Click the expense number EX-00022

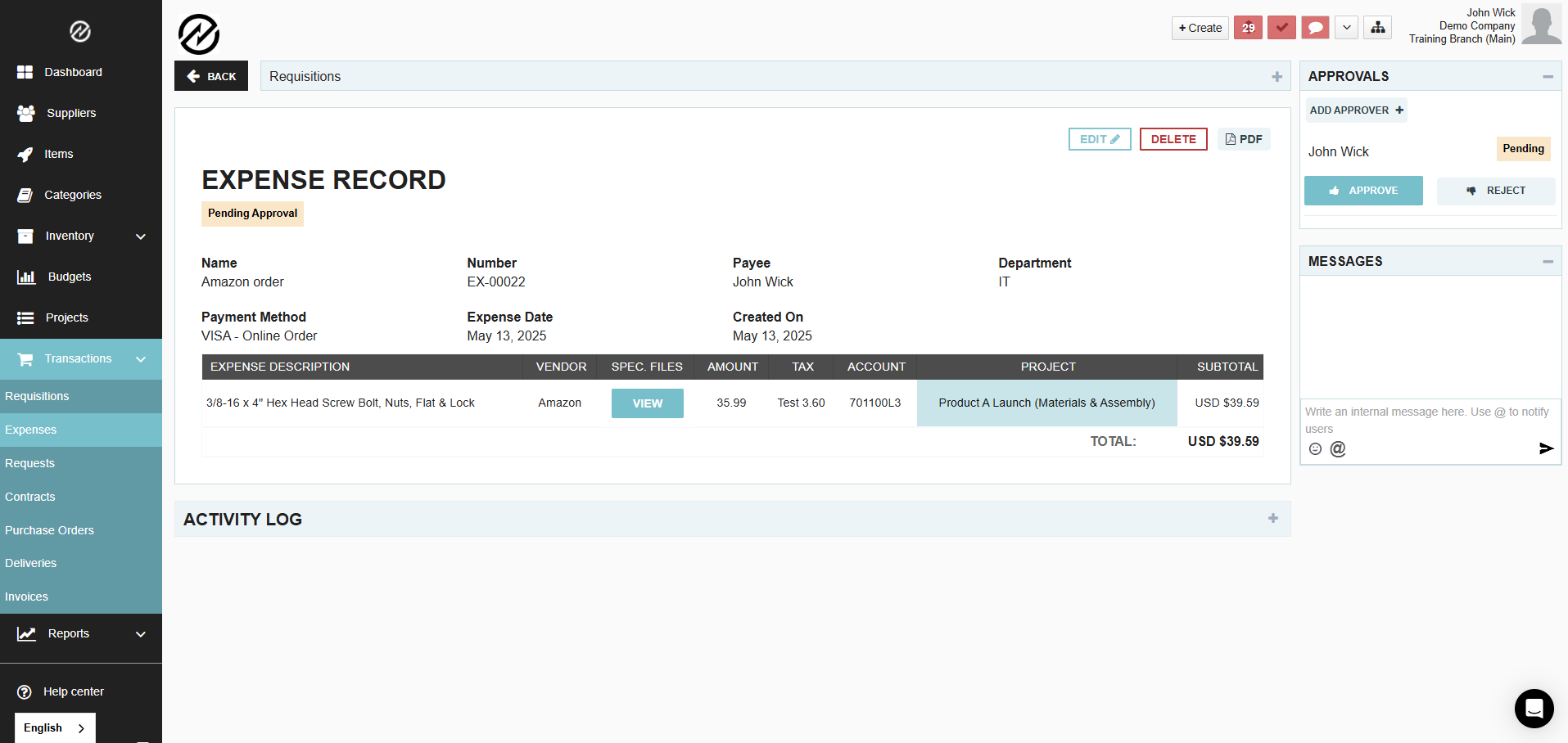tap(496, 281)
